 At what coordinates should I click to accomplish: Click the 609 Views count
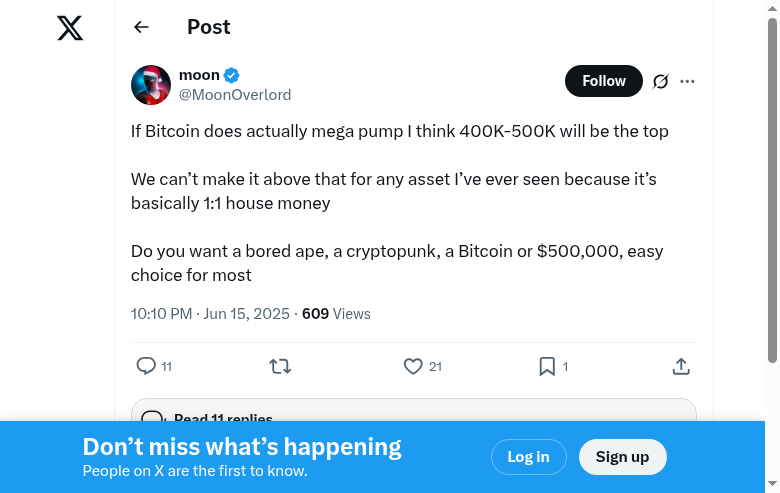click(x=336, y=314)
